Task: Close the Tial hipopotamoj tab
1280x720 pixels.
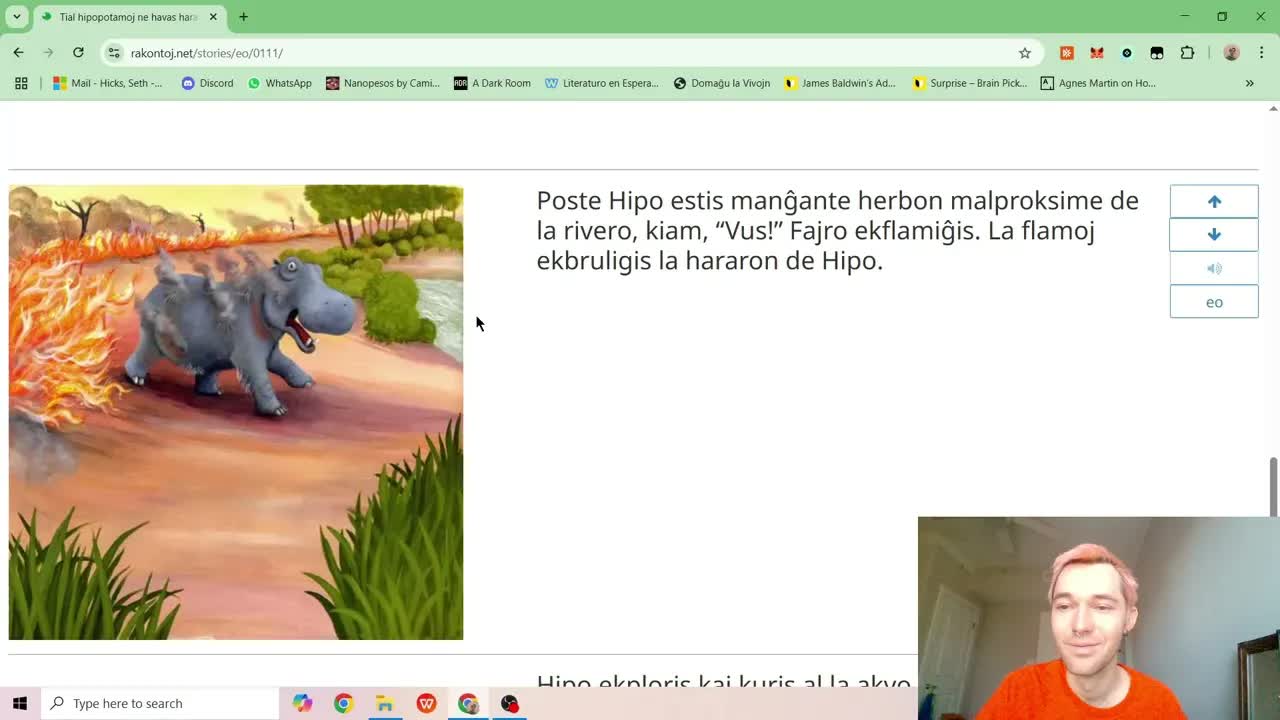Action: click(213, 17)
